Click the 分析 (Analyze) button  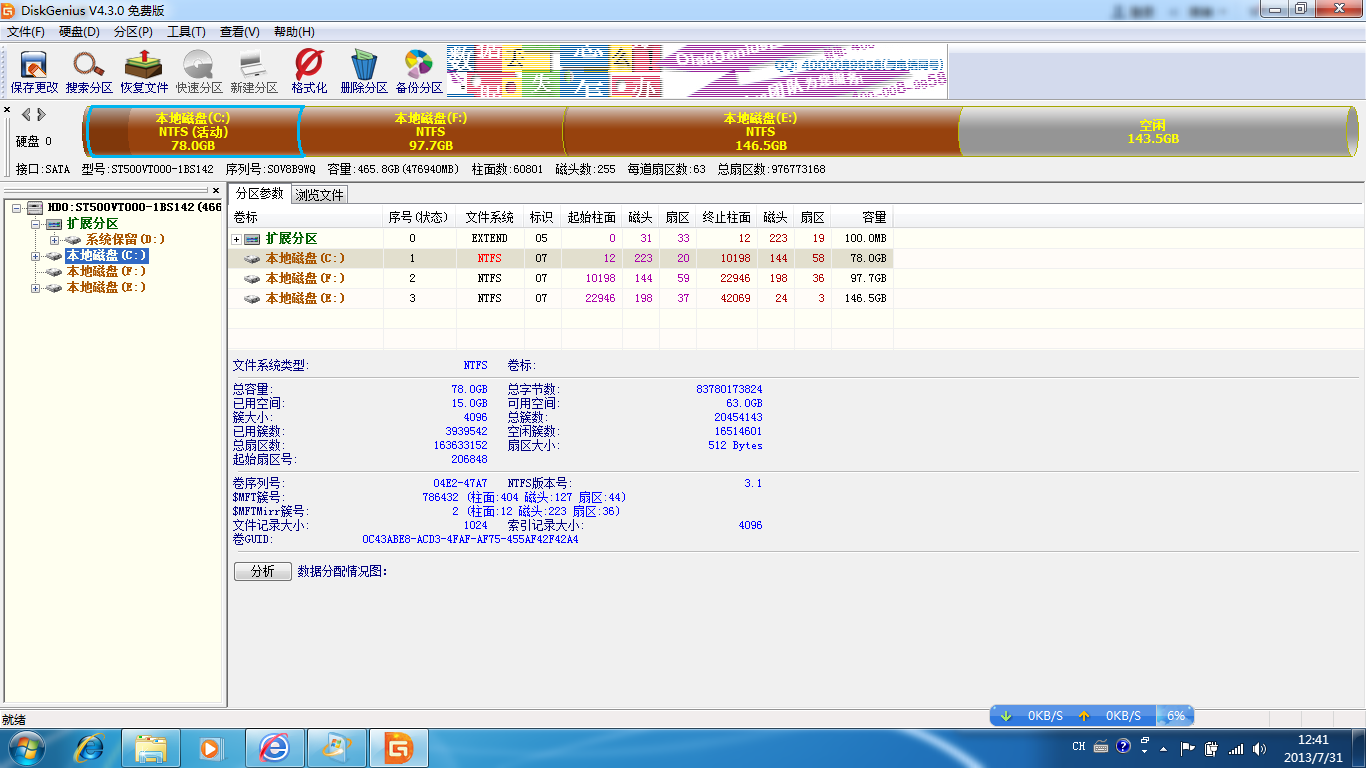(x=263, y=571)
